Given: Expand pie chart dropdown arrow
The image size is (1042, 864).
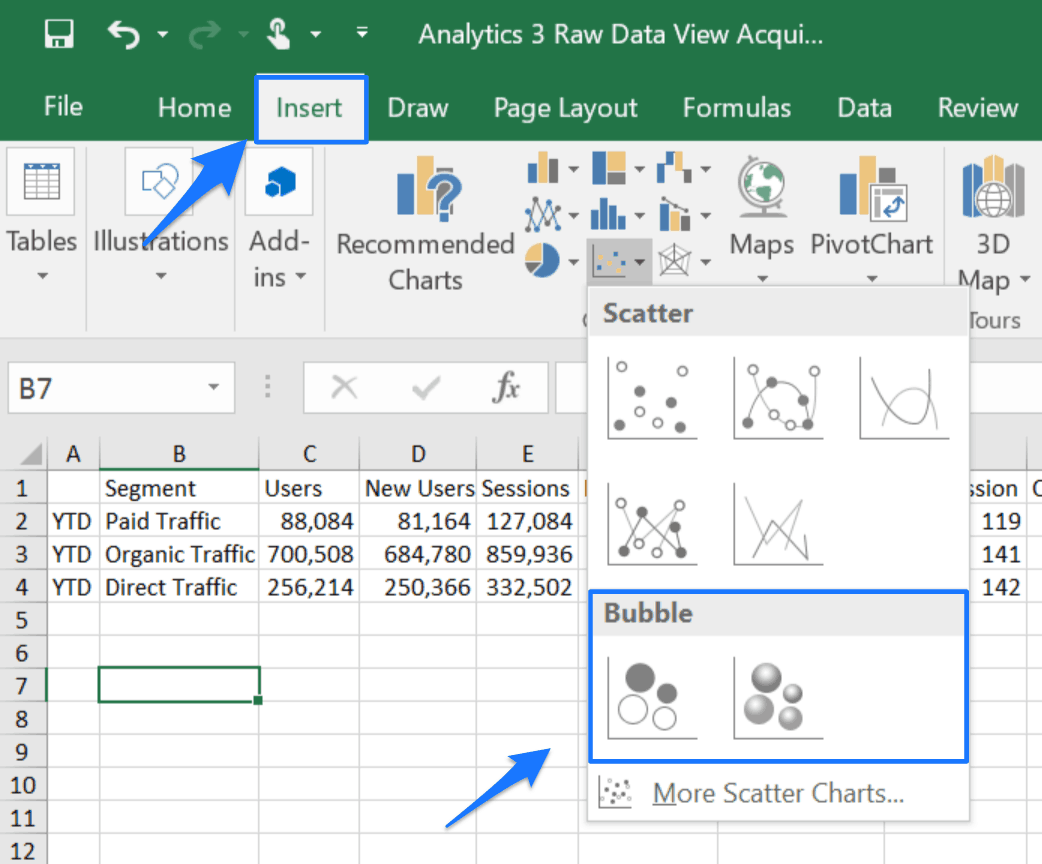Looking at the screenshot, I should [573, 262].
